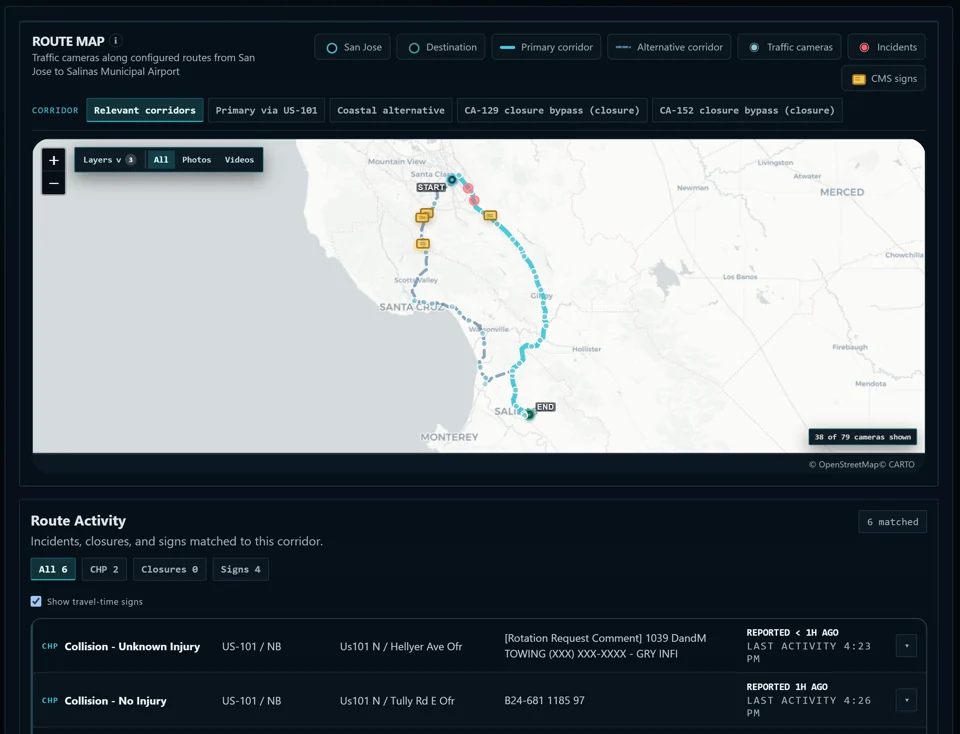Open the Route Map info icon
The height and width of the screenshot is (734, 960).
point(116,40)
